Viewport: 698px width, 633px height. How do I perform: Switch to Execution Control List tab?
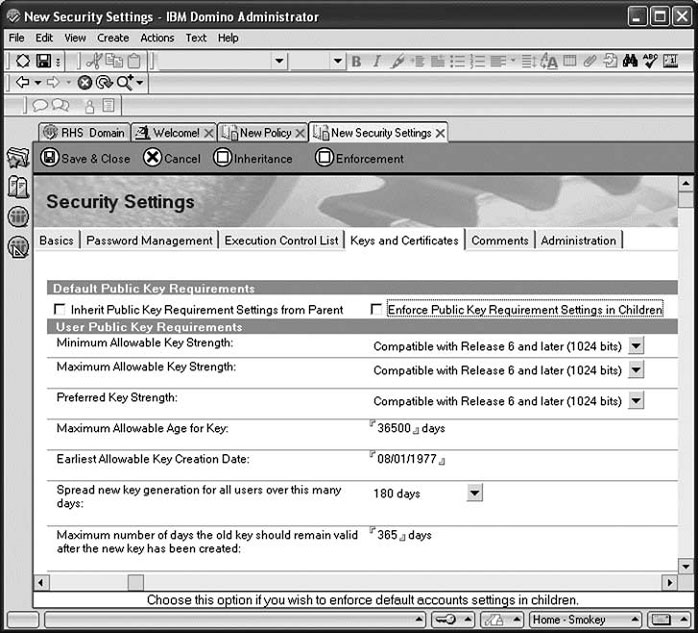coord(281,240)
